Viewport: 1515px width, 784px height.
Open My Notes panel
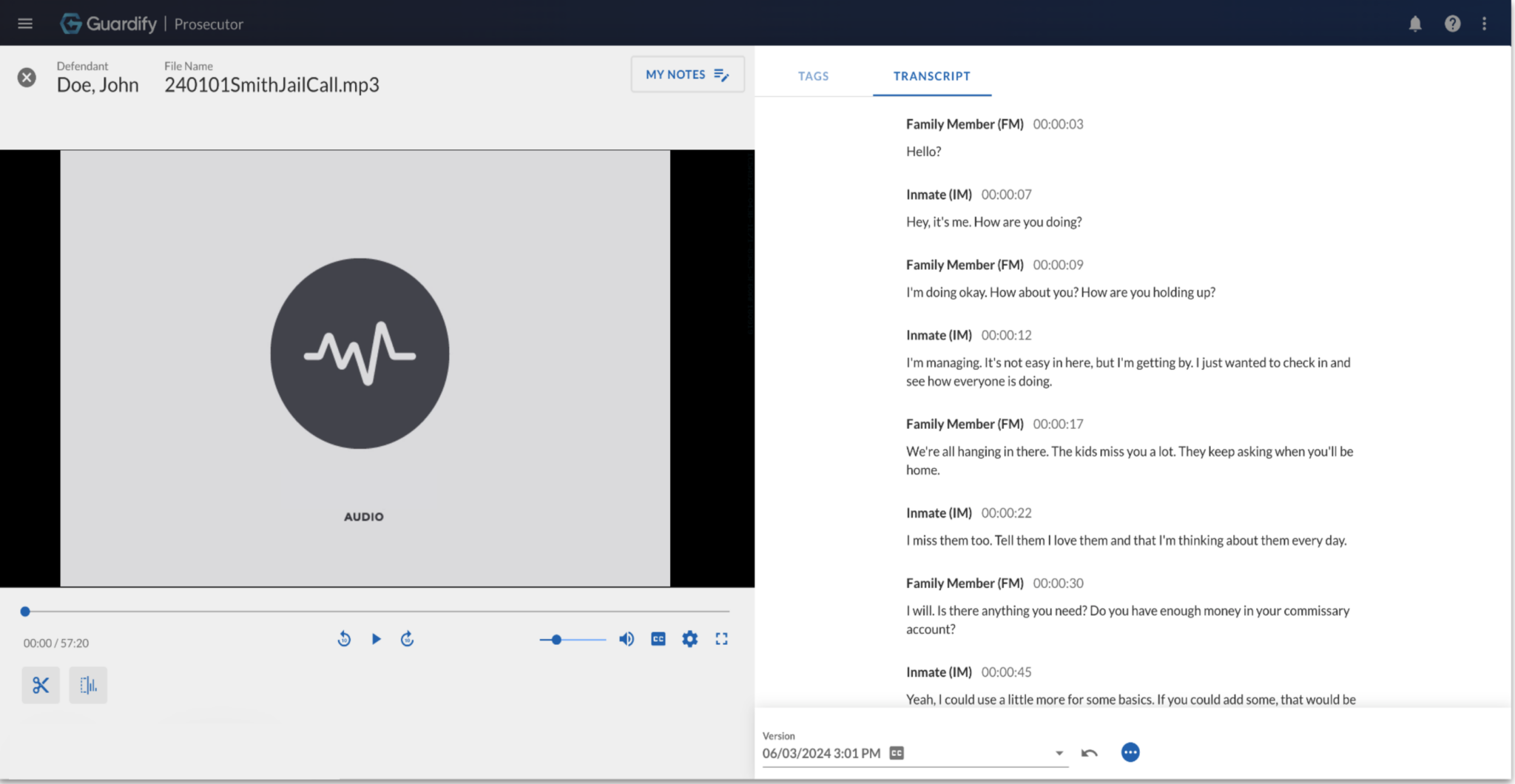tap(687, 75)
